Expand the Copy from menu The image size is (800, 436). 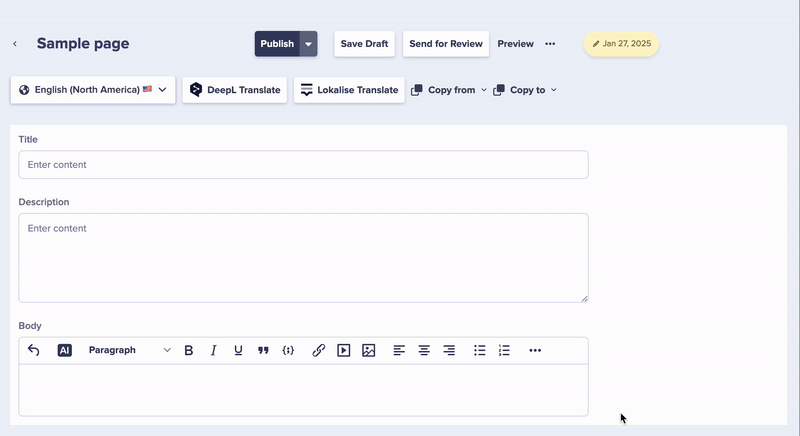(x=450, y=90)
